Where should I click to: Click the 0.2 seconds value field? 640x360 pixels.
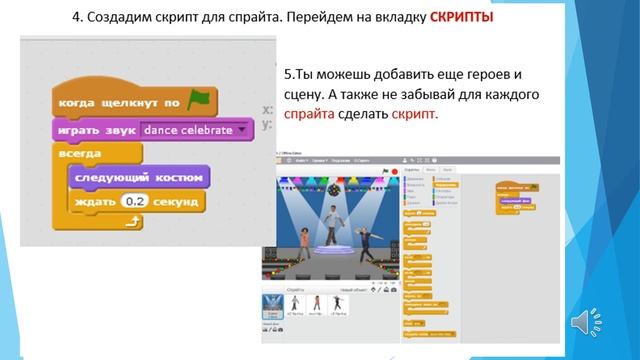click(x=135, y=201)
